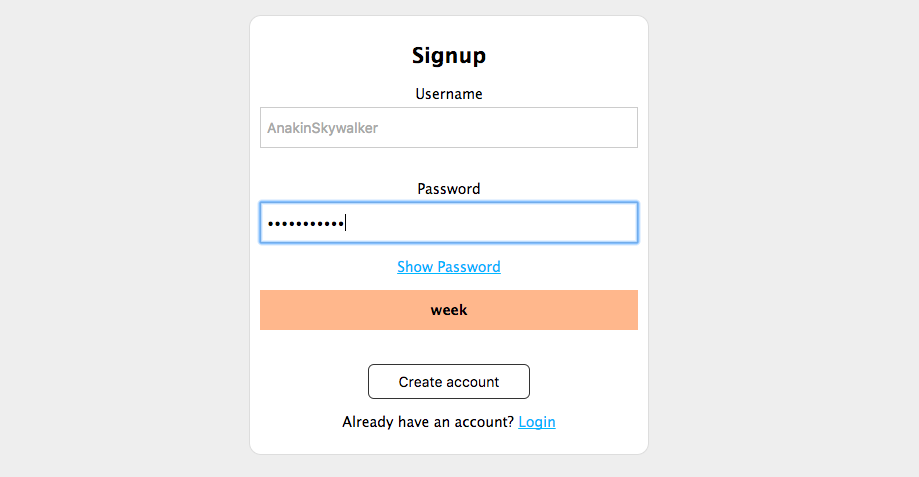Toggle Show Password visibility
919x477 pixels.
(x=448, y=267)
